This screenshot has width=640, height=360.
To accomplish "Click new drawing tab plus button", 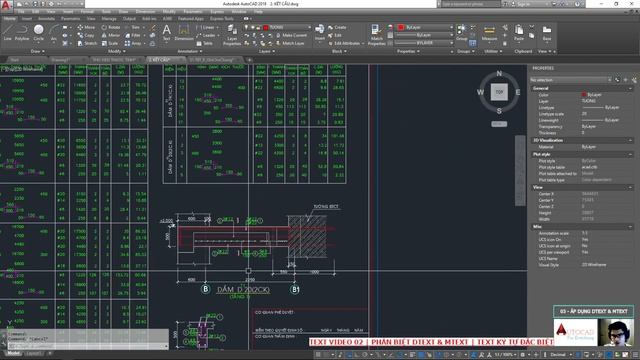I will 249,60.
